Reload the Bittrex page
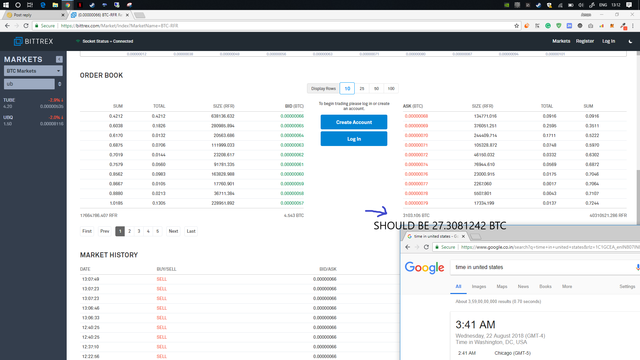Image resolution: width=640 pixels, height=360 pixels. point(26,26)
